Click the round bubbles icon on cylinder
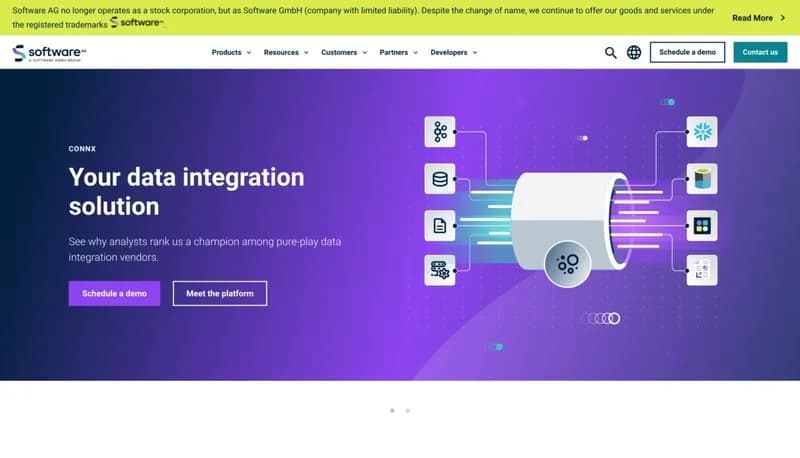800x458 pixels. tap(567, 264)
